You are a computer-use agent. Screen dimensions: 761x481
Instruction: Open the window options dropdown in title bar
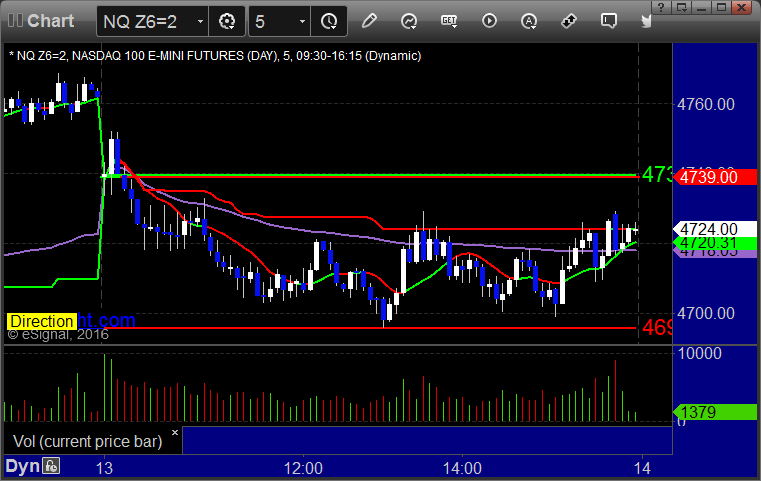point(681,8)
